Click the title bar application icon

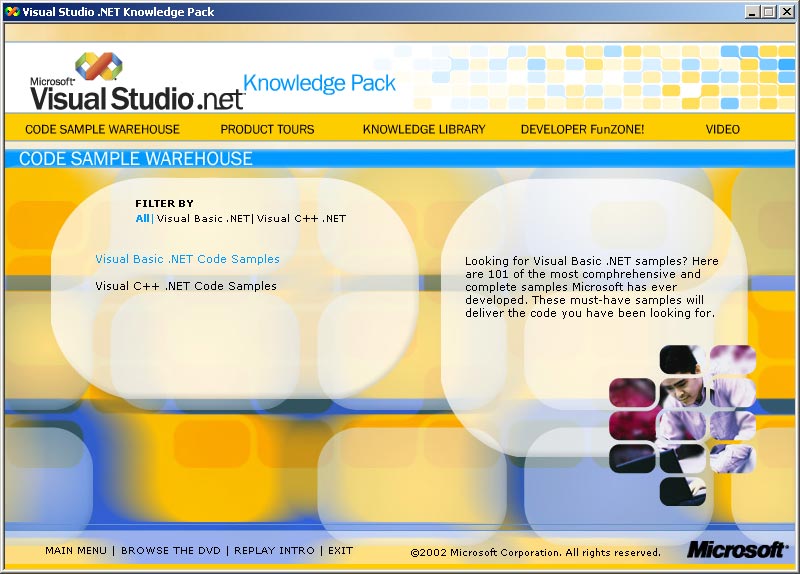[13, 12]
